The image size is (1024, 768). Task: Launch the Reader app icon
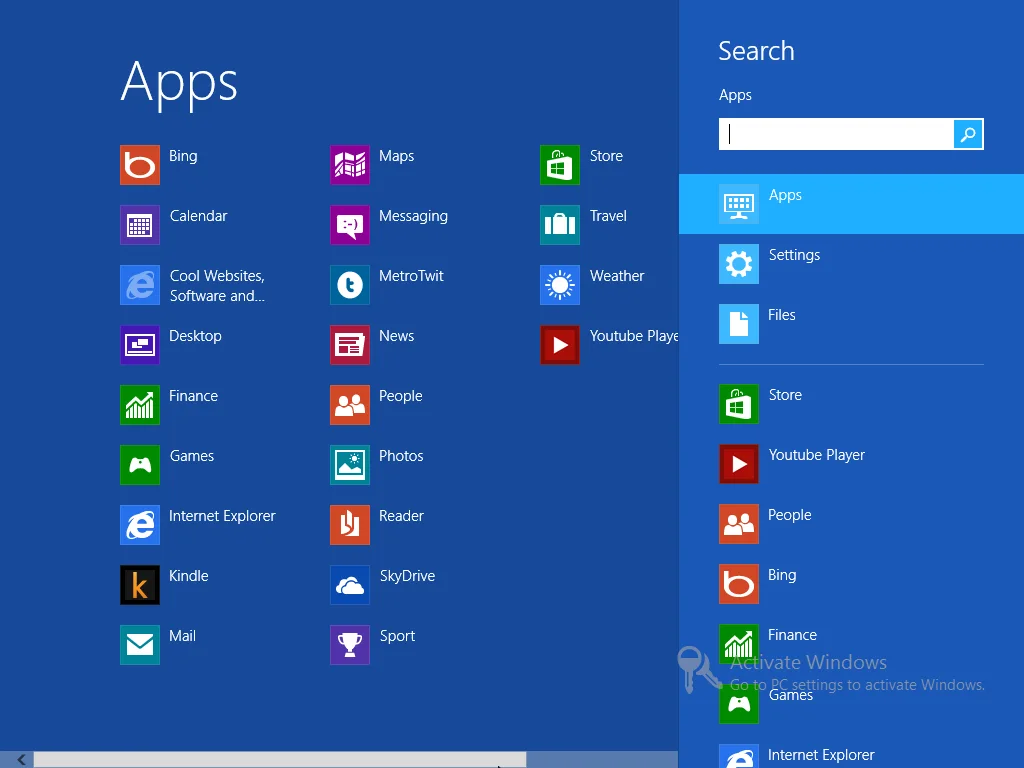coord(350,525)
